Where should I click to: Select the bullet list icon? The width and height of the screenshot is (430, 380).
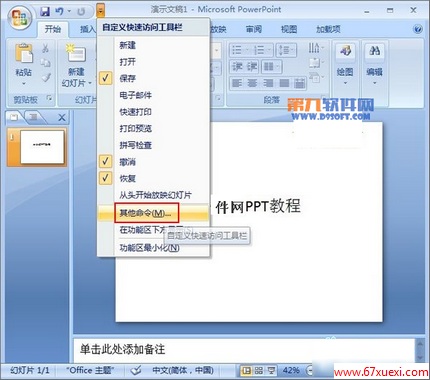point(236,50)
